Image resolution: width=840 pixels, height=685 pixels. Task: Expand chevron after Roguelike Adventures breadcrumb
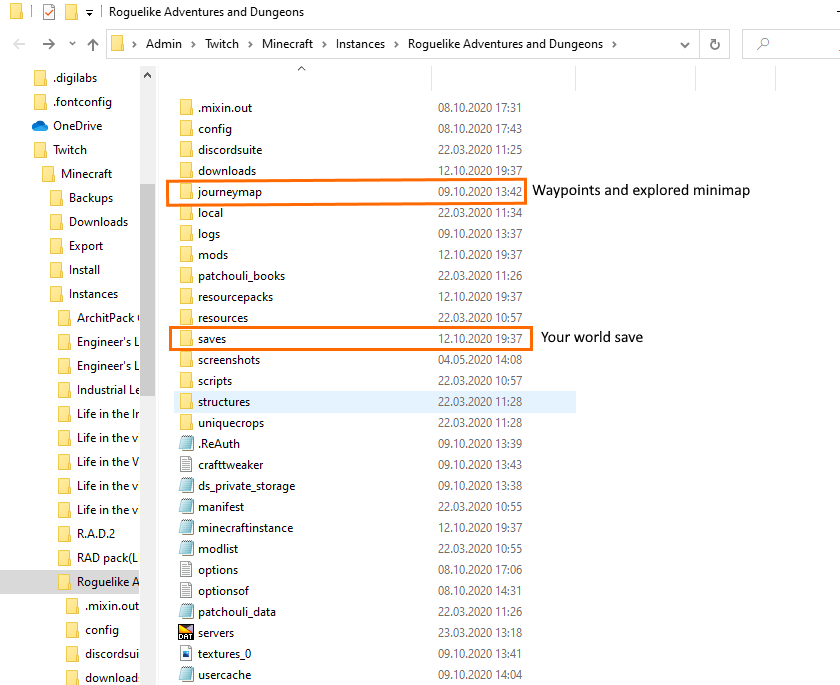[614, 44]
